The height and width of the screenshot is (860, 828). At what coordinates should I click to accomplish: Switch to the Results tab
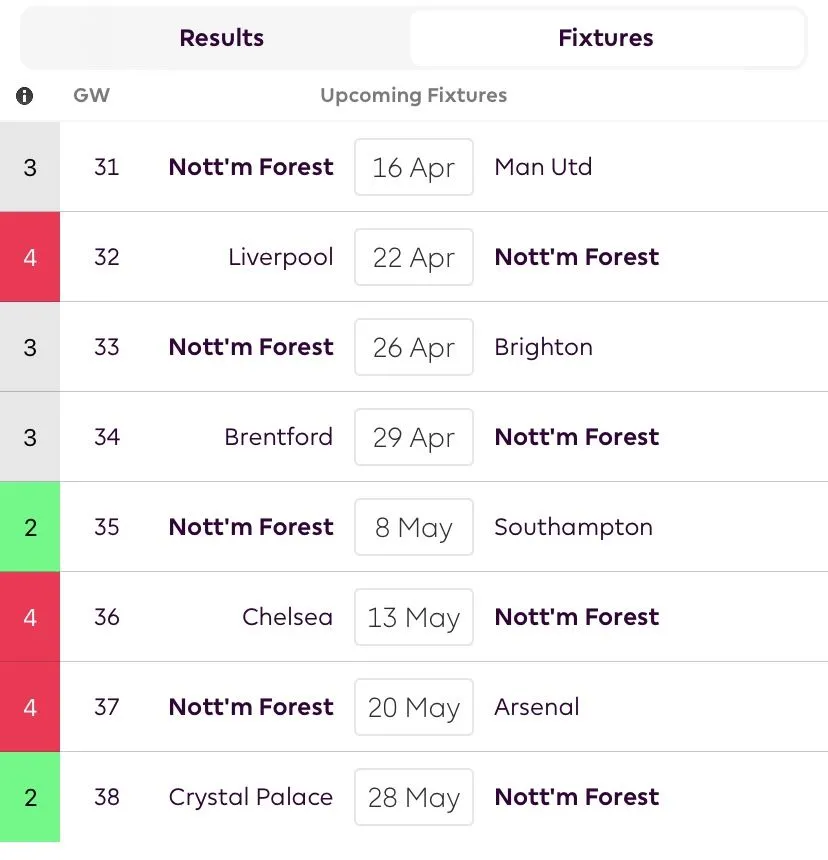[x=221, y=38]
